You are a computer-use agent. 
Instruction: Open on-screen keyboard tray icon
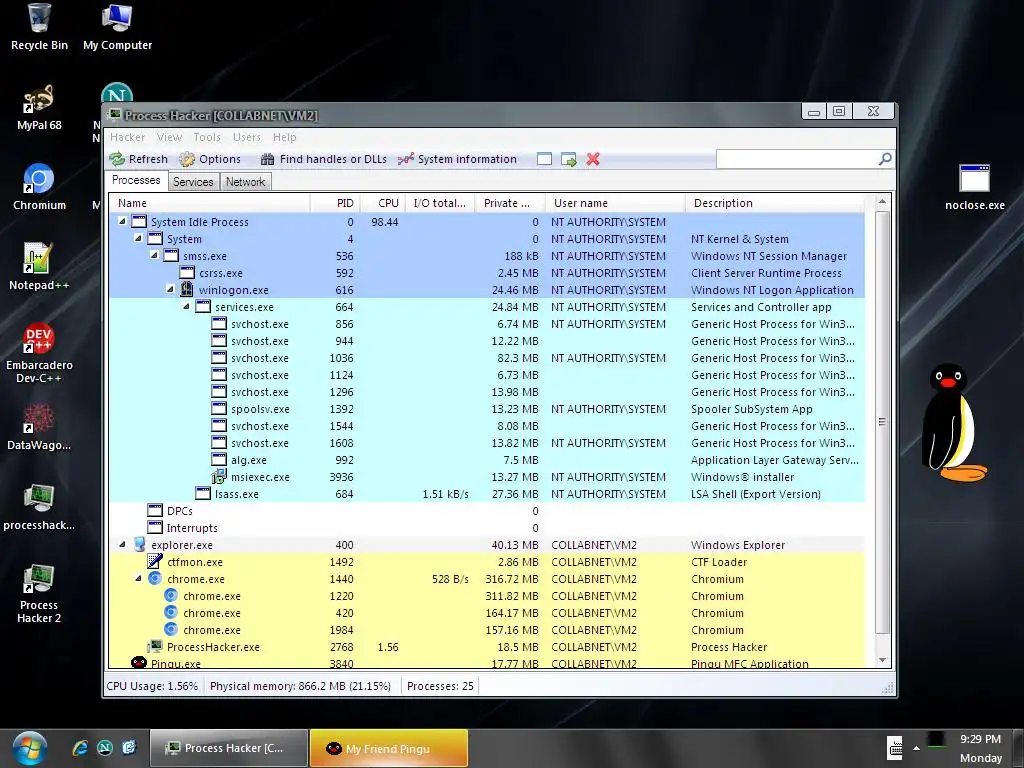[x=895, y=748]
